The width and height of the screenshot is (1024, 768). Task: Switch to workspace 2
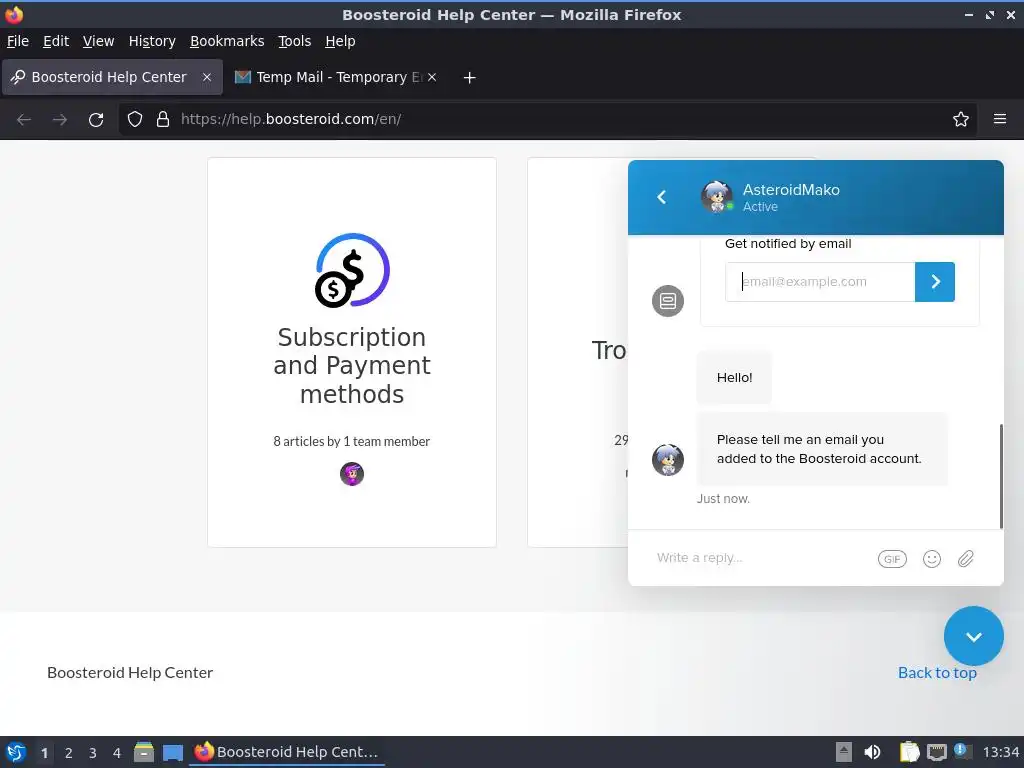pos(69,753)
